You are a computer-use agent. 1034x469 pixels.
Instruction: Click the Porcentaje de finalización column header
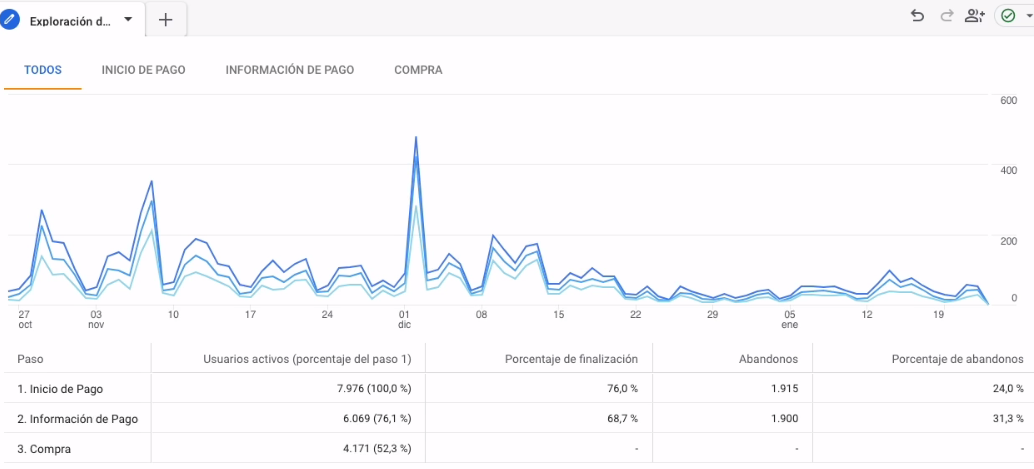click(x=571, y=360)
